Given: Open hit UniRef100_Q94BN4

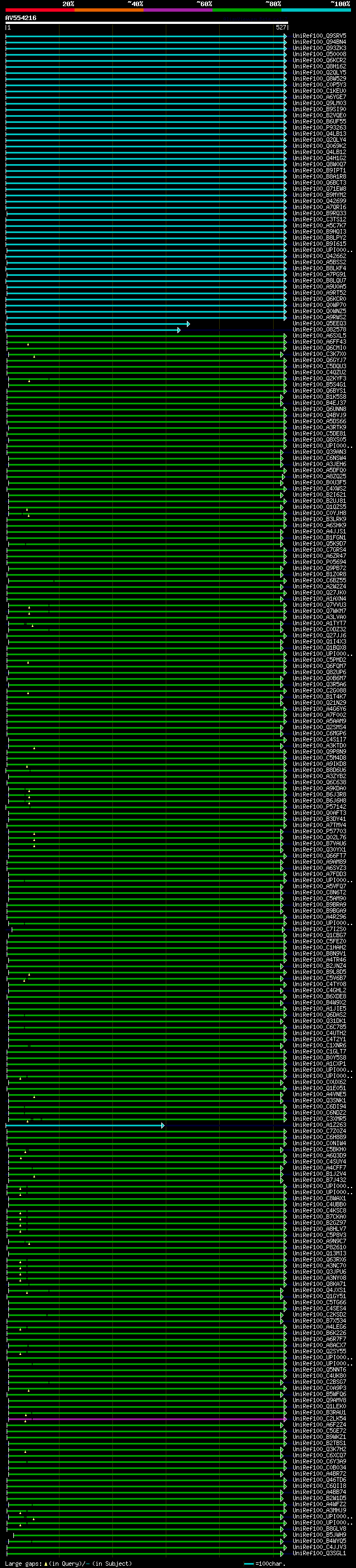Looking at the screenshot, I should (319, 42).
